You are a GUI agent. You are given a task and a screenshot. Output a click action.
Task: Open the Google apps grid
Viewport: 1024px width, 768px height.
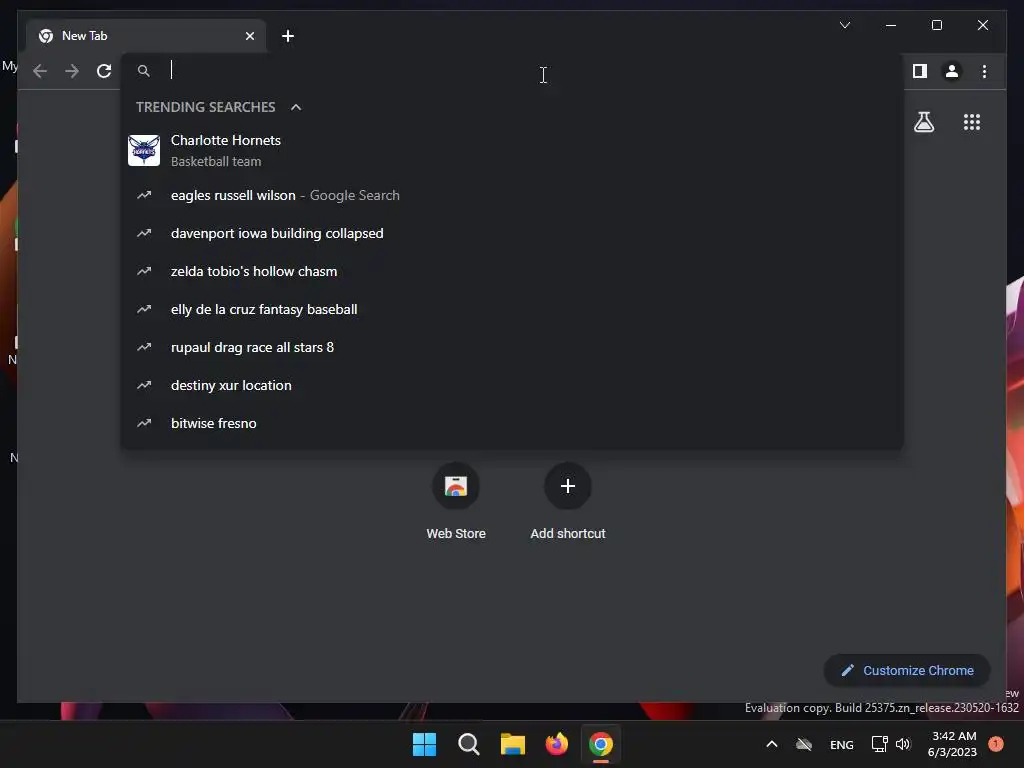[972, 122]
